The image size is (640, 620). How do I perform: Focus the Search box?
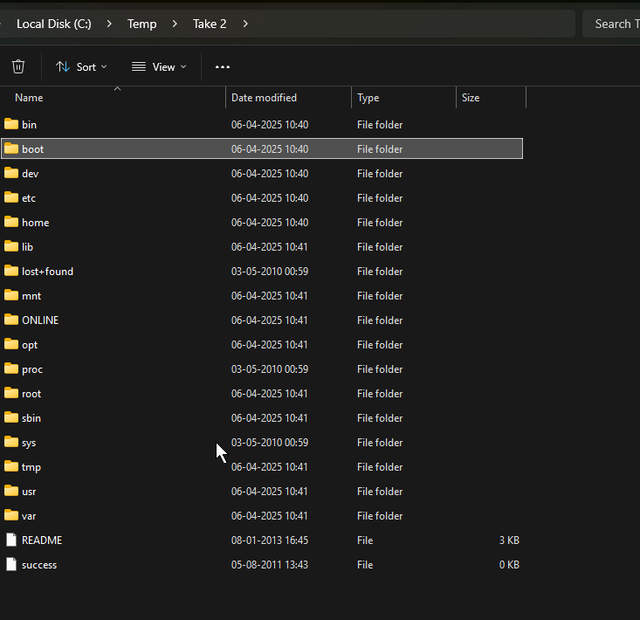pos(611,24)
